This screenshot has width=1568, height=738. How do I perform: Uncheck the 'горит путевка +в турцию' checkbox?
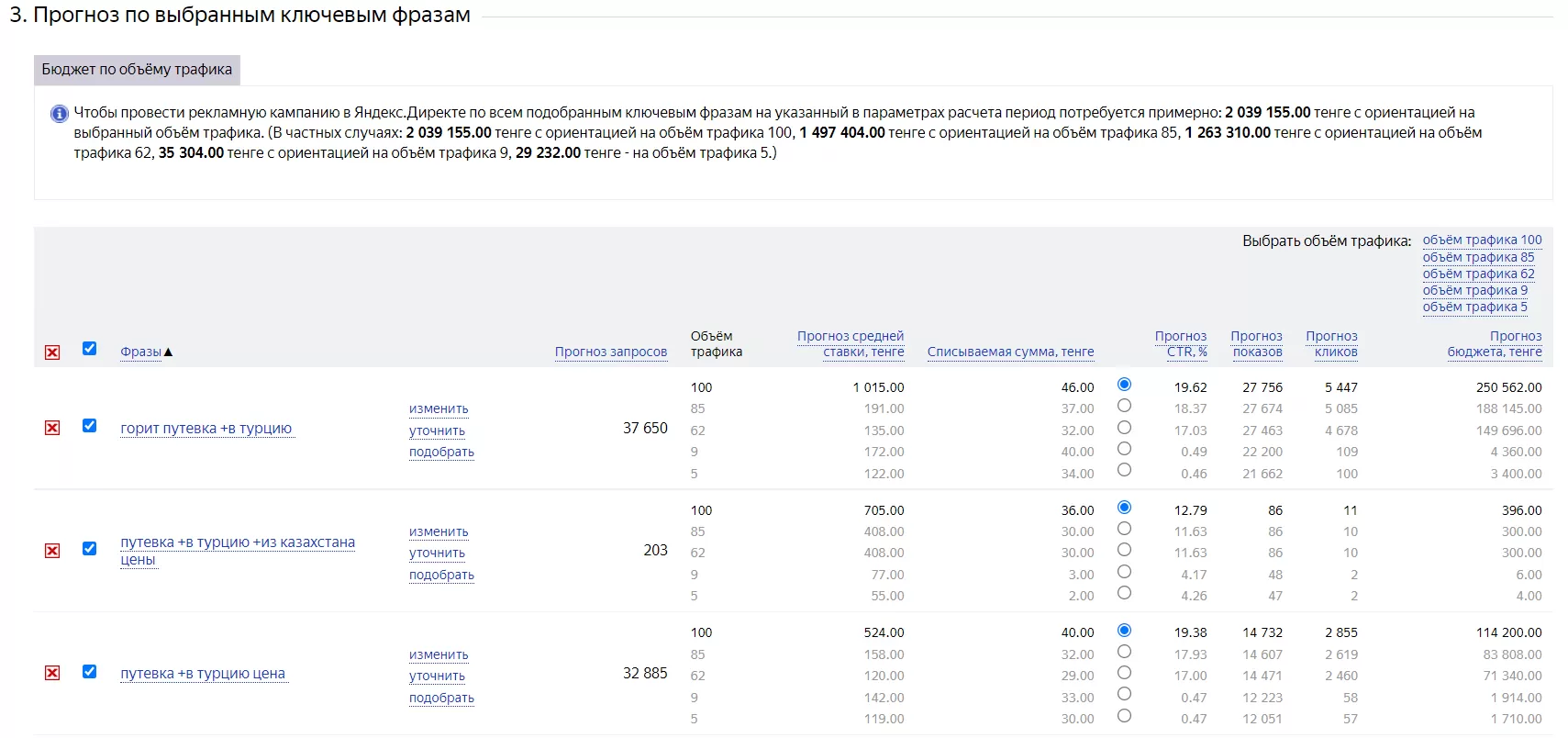tap(89, 425)
